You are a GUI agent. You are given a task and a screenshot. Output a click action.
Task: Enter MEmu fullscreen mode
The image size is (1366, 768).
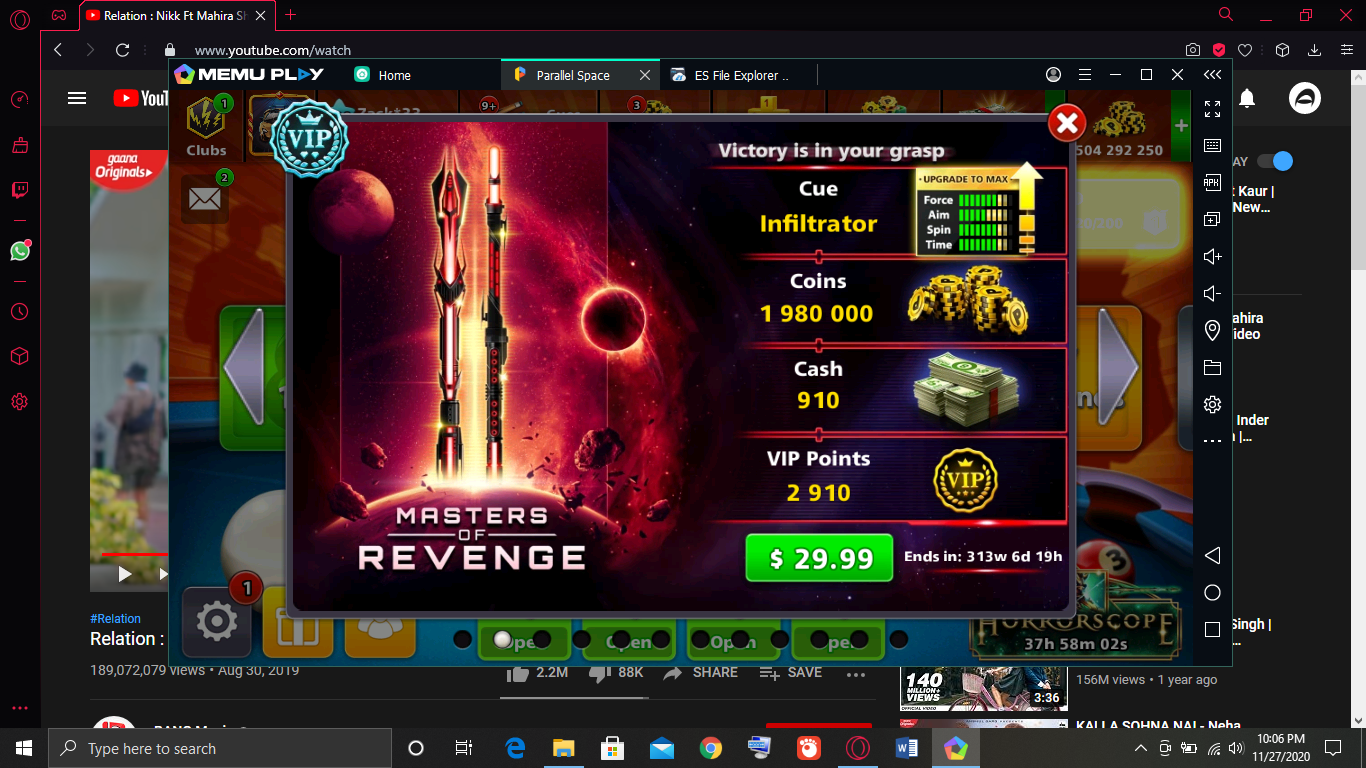[1212, 109]
